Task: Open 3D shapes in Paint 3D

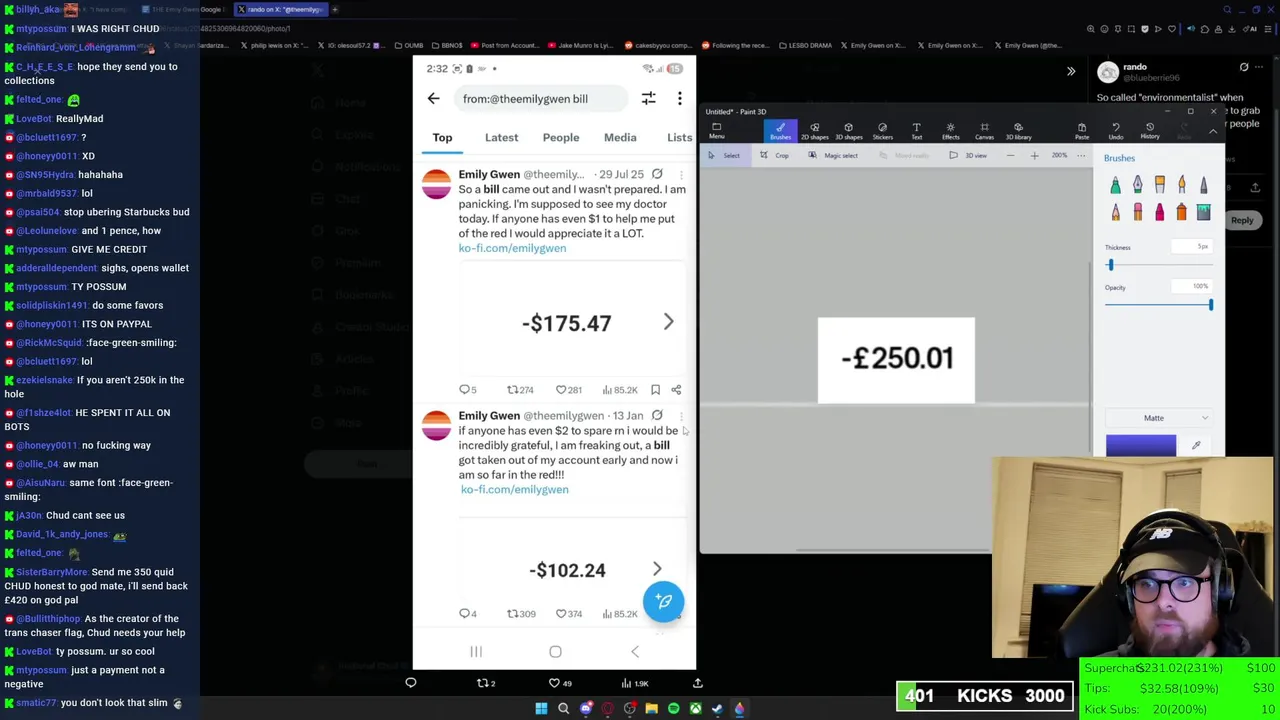Action: pyautogui.click(x=848, y=131)
